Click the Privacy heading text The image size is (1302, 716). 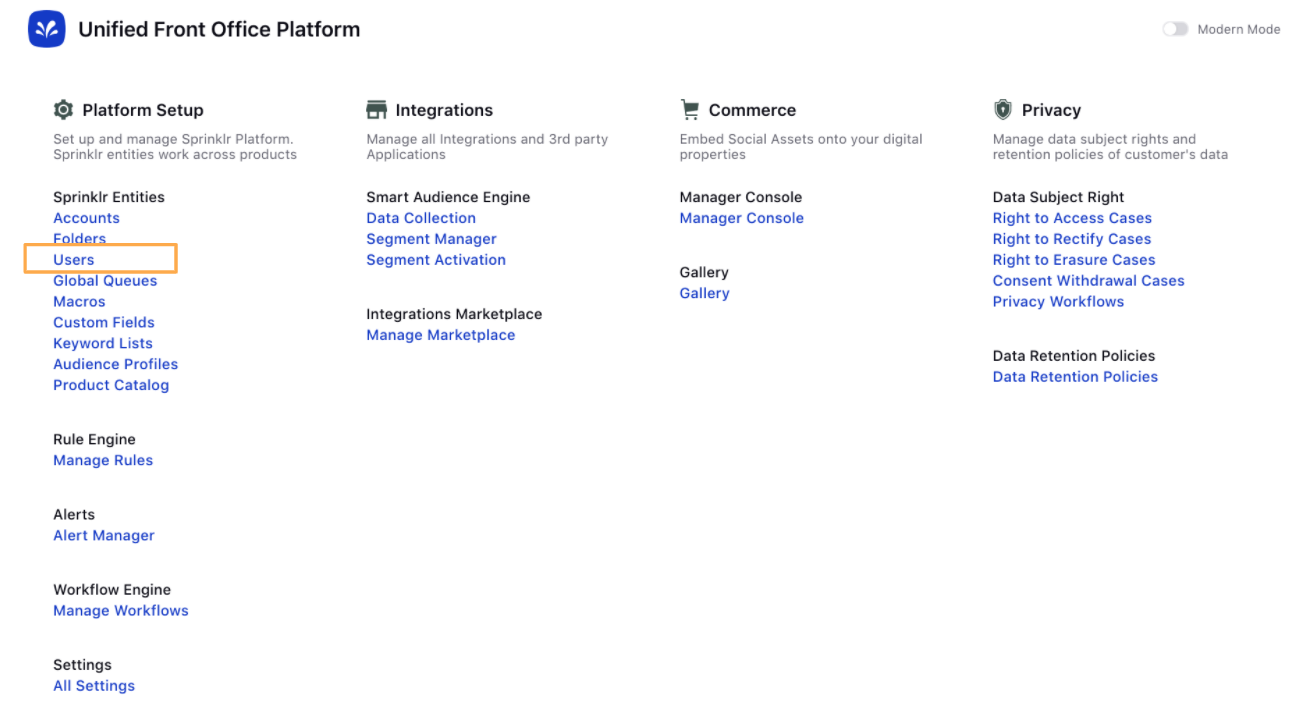[x=1051, y=110]
